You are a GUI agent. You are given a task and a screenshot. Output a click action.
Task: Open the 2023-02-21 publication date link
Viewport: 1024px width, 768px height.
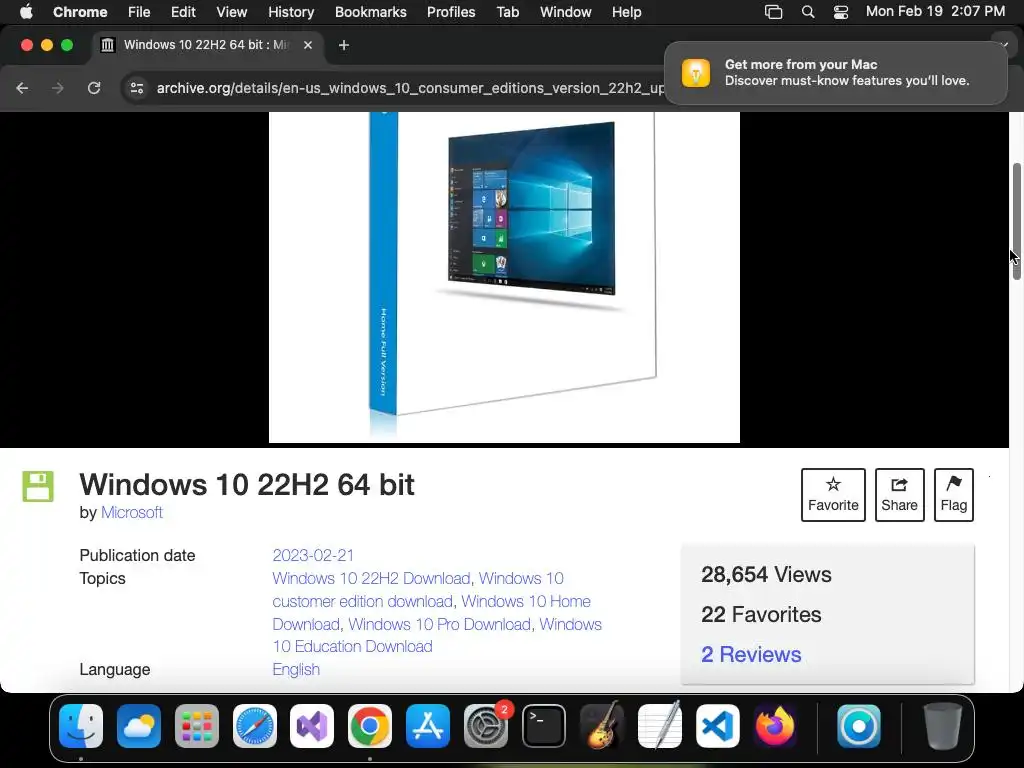point(313,555)
